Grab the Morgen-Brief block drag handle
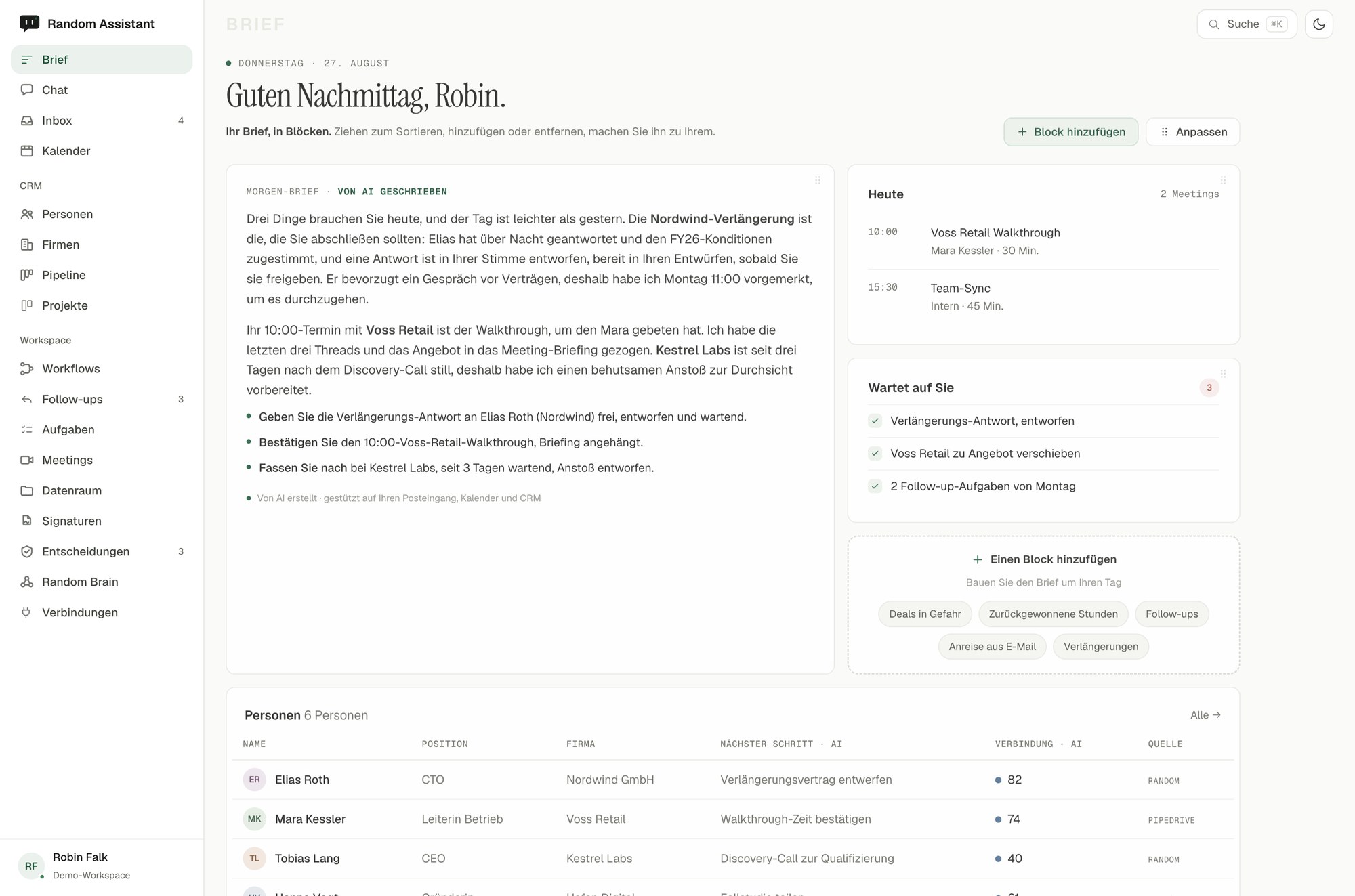Screen dimensions: 1355x896 click(818, 180)
